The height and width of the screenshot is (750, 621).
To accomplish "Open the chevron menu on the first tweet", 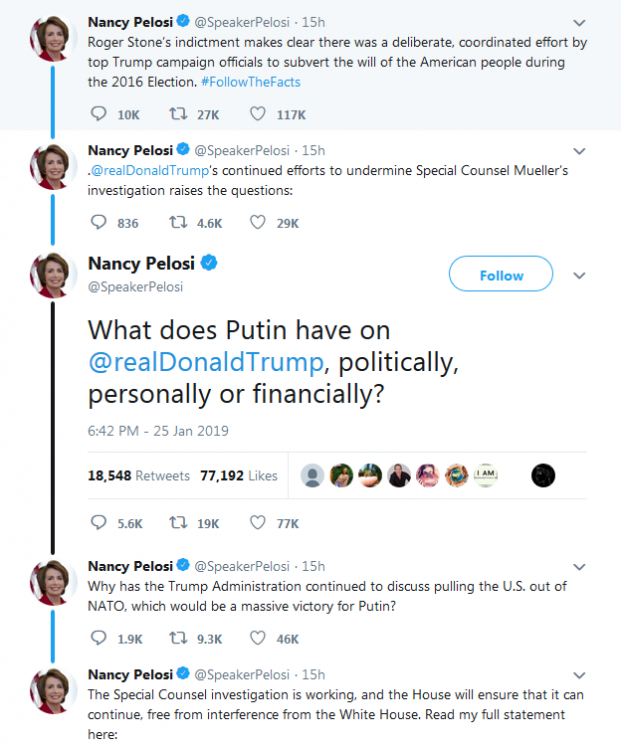I will coord(580,22).
